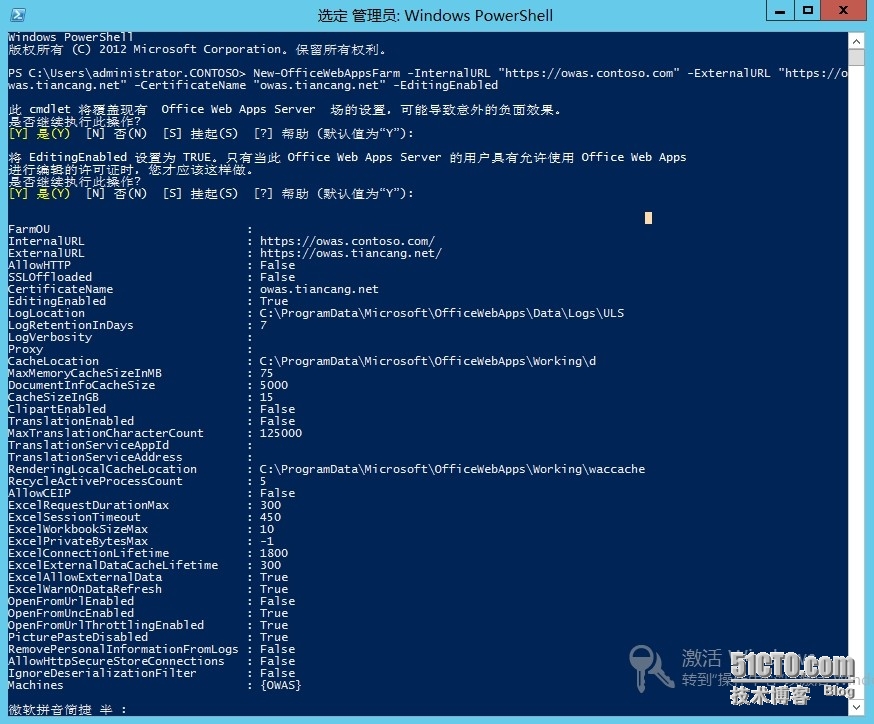Click the MaxMemoryCacheSizeInMB value 75

click(266, 373)
